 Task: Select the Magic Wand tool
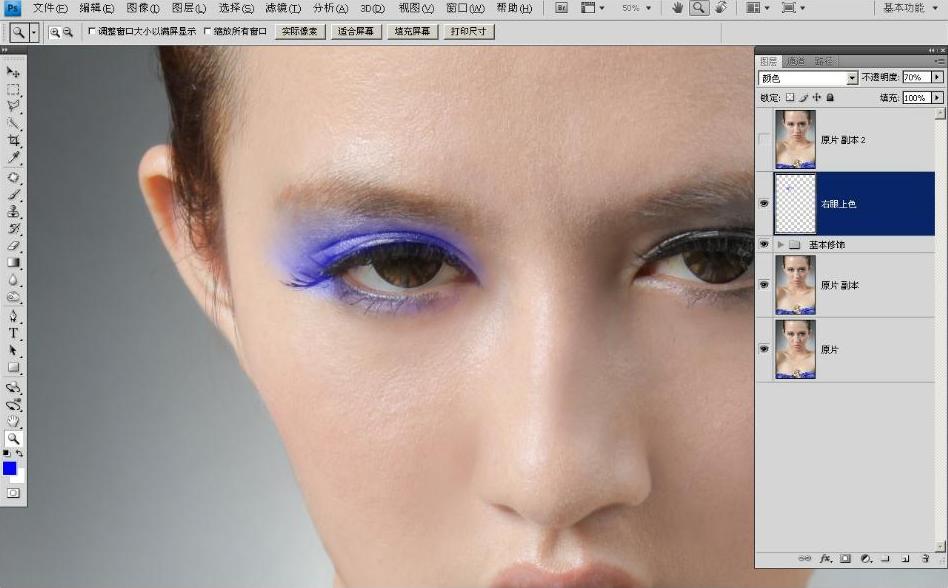click(13, 124)
